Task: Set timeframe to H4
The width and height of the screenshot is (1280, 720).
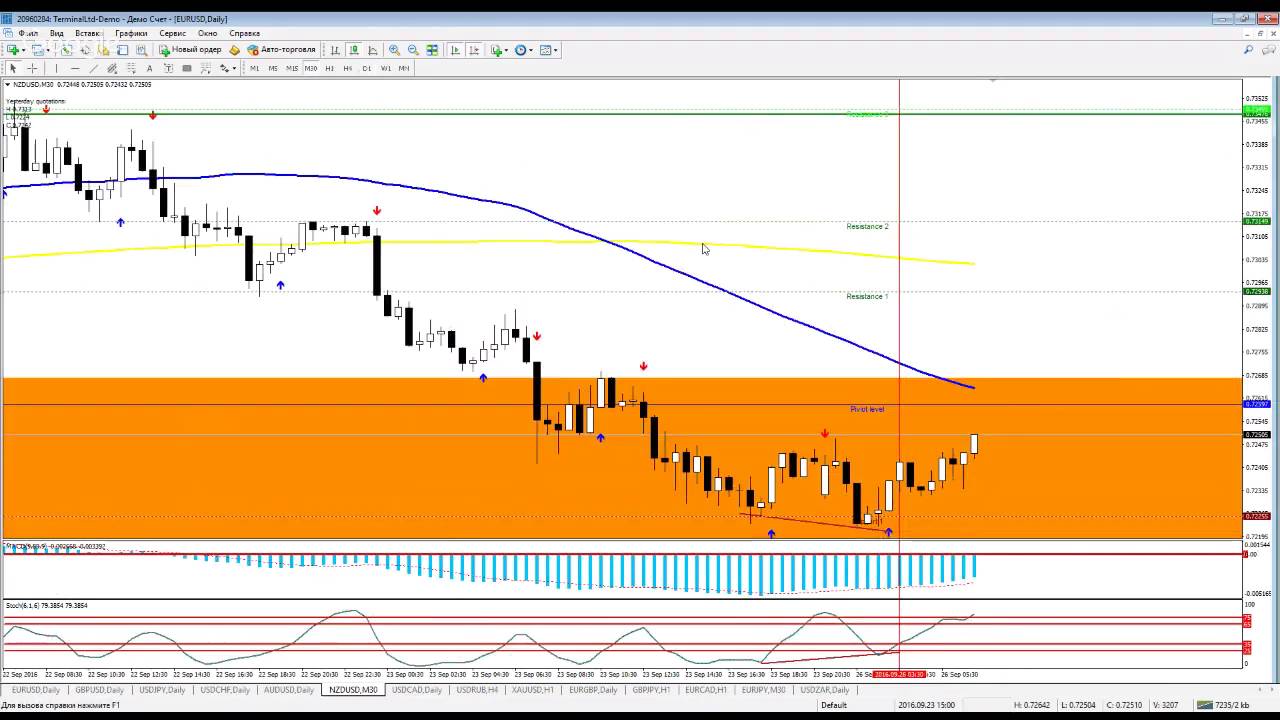Action: coord(348,68)
